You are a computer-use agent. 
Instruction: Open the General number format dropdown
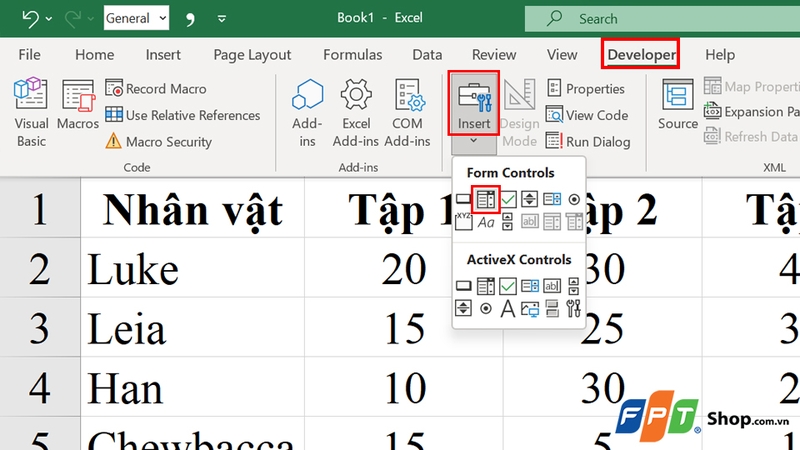click(x=136, y=18)
